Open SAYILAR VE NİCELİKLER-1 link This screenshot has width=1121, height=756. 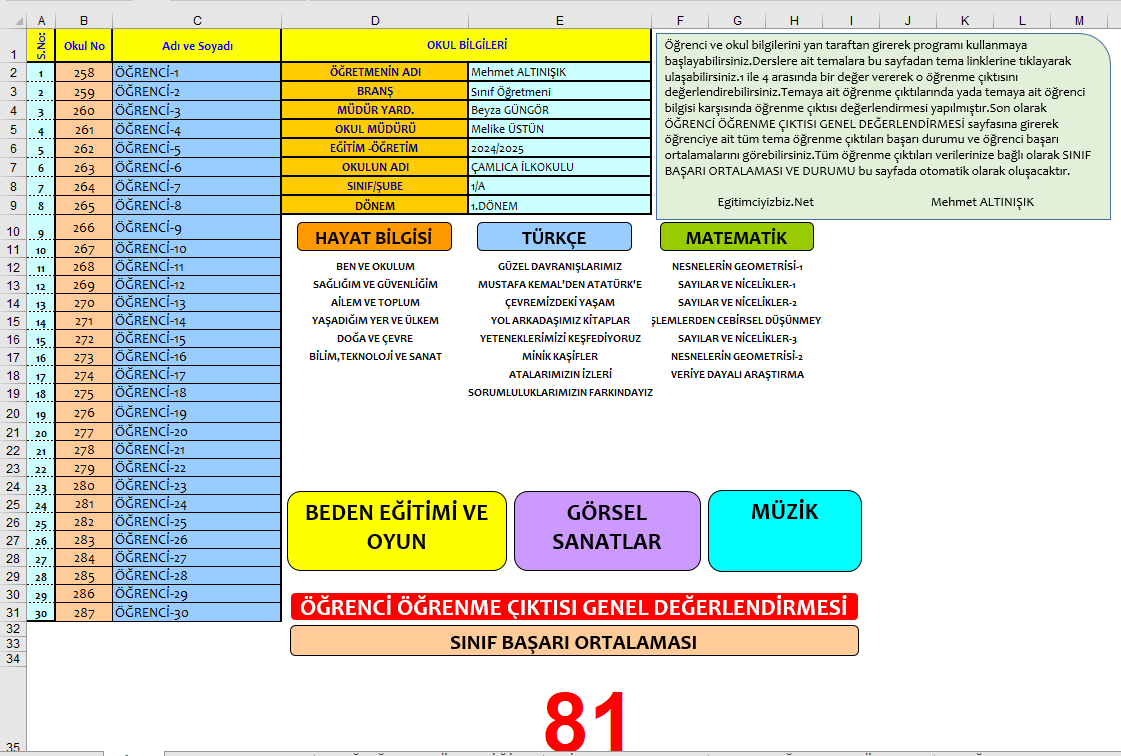tap(737, 284)
